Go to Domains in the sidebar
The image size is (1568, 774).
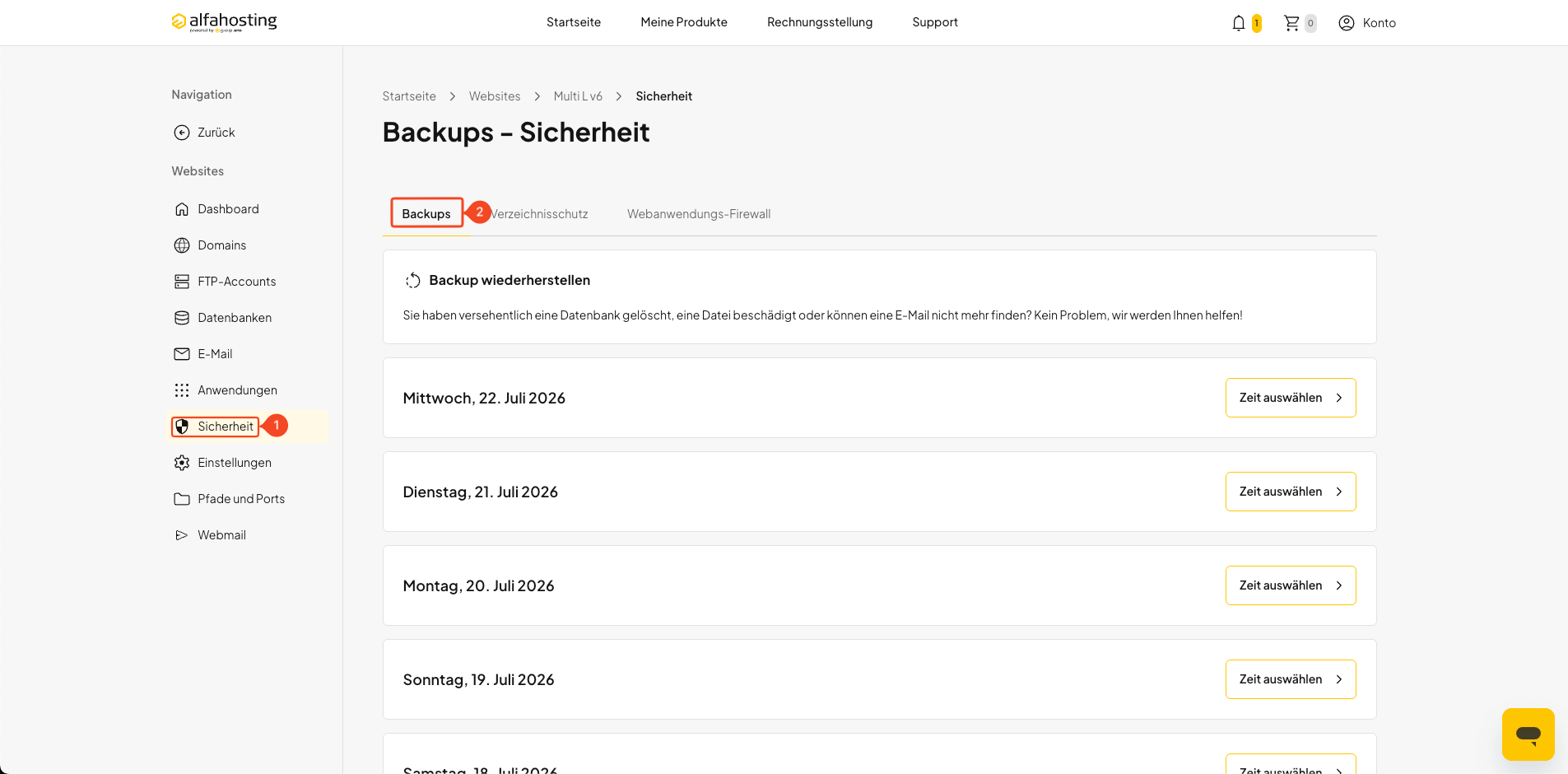[x=221, y=245]
